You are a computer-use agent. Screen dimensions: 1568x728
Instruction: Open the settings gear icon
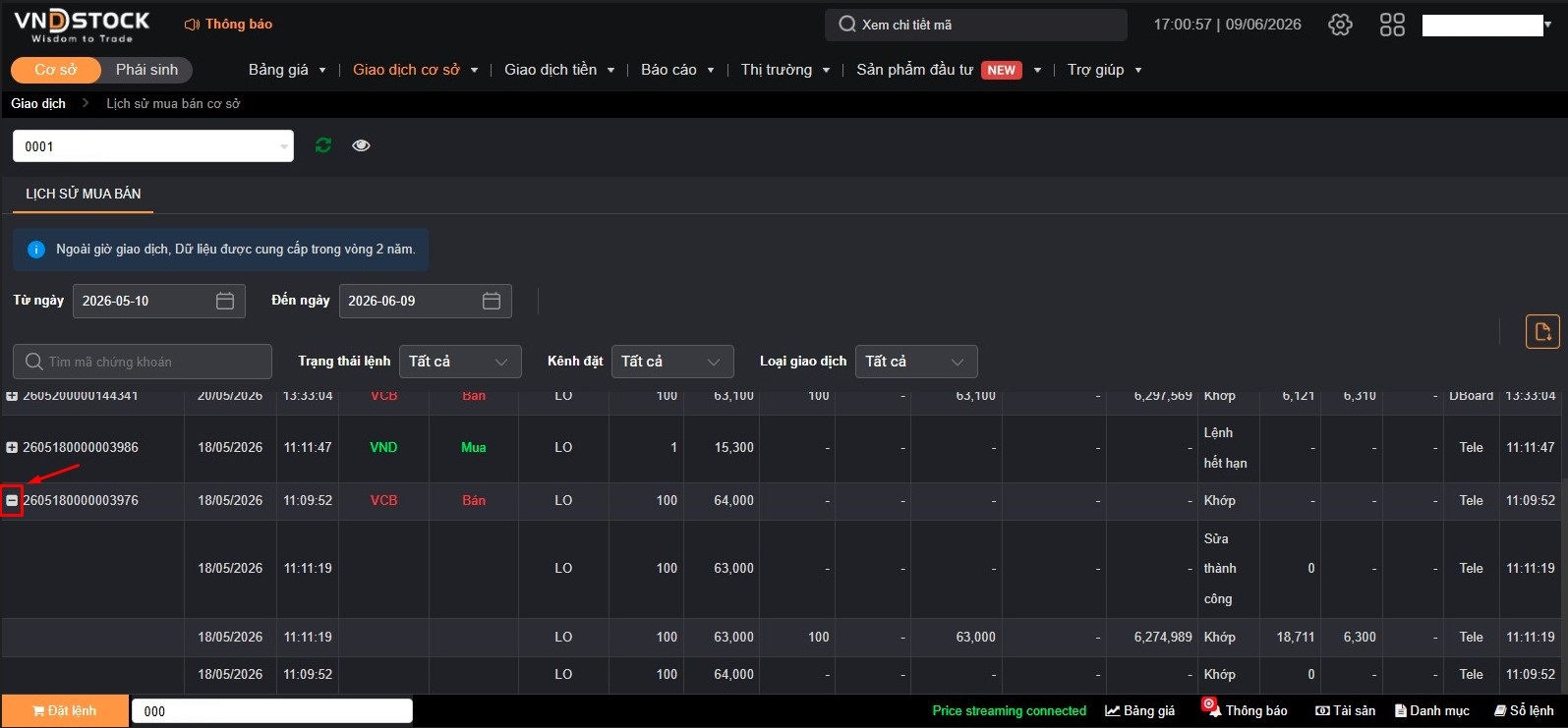[1340, 25]
